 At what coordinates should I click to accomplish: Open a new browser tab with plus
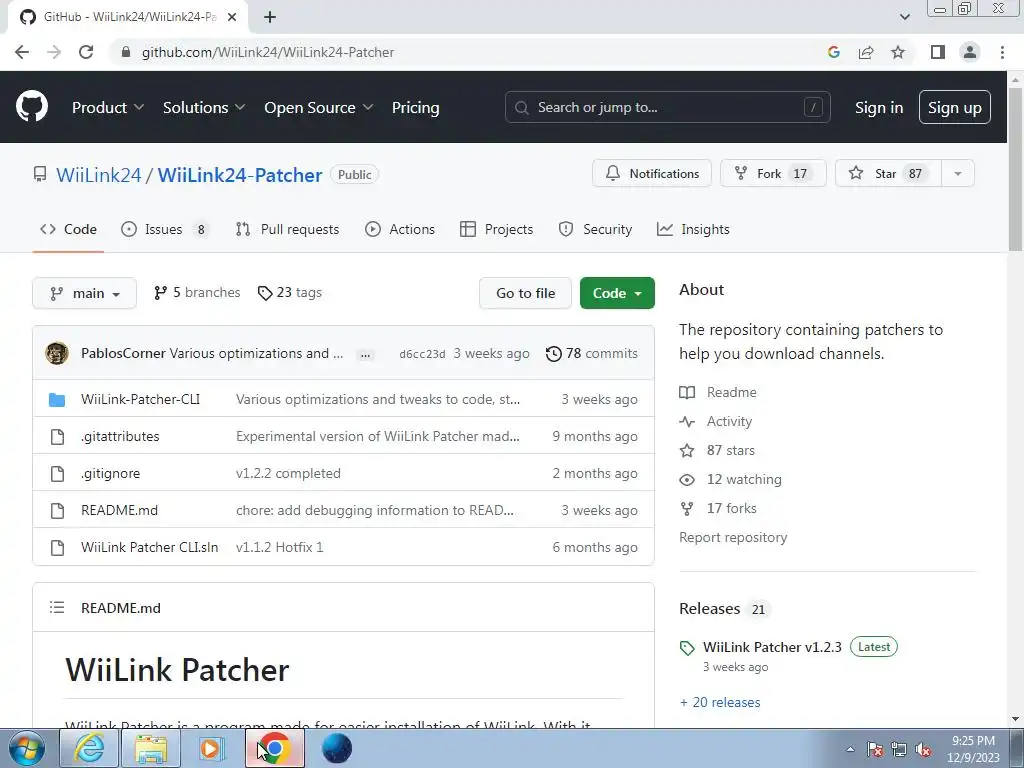click(270, 17)
